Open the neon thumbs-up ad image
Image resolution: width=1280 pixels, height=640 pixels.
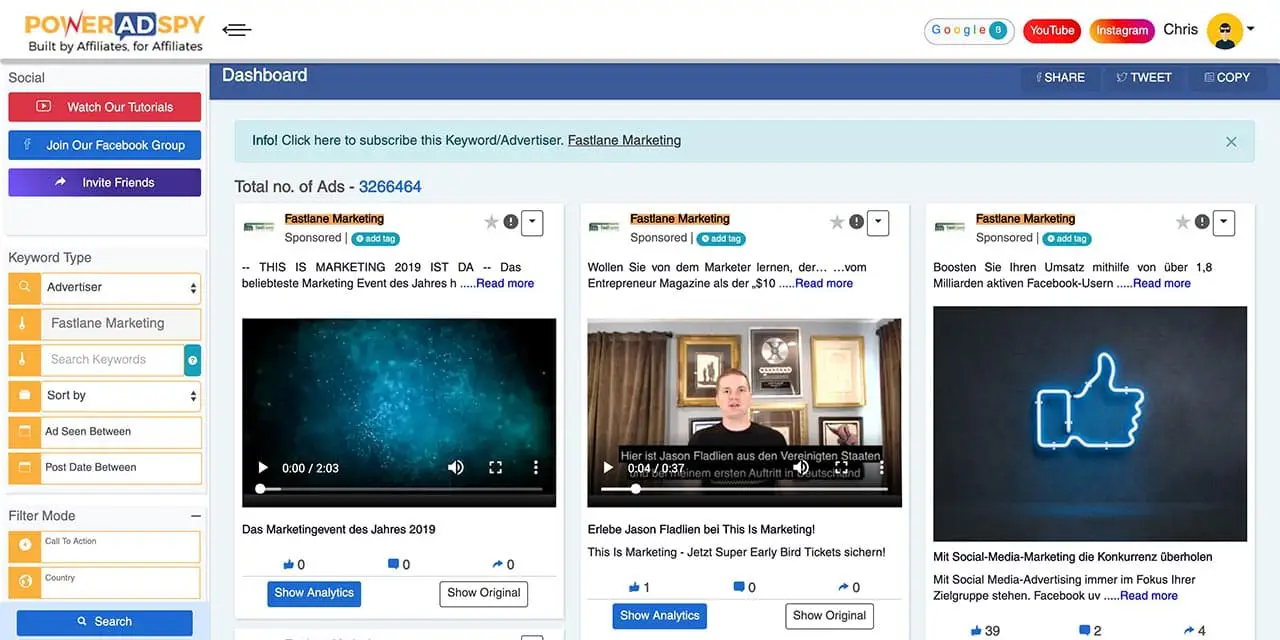[1090, 424]
